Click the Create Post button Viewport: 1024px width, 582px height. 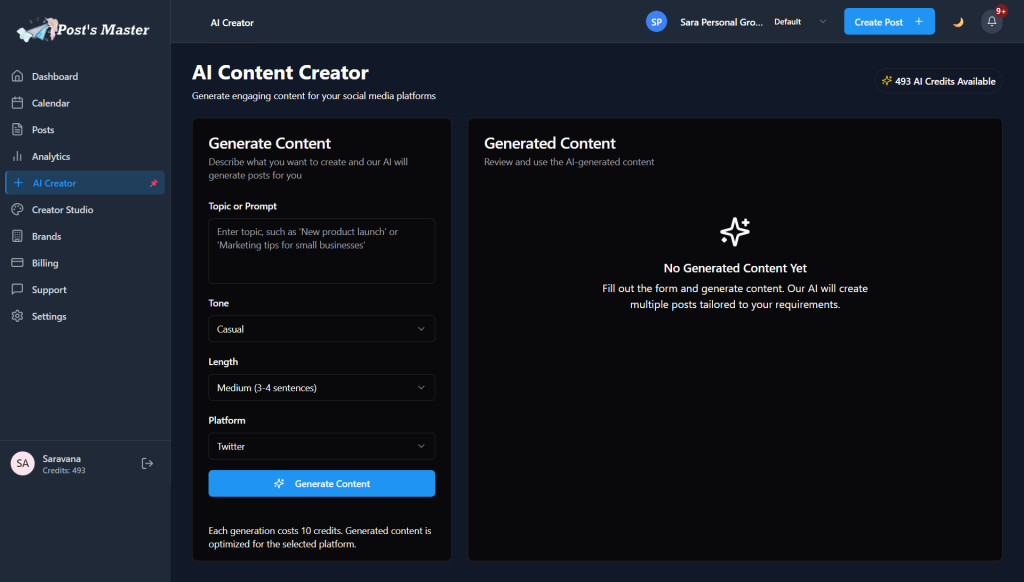[x=888, y=22]
